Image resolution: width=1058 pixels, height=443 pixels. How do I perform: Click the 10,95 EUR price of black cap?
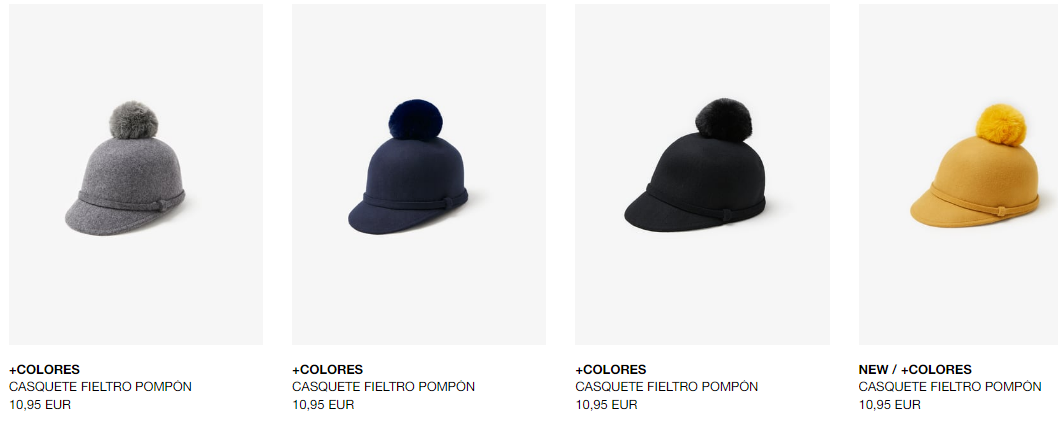click(x=606, y=405)
